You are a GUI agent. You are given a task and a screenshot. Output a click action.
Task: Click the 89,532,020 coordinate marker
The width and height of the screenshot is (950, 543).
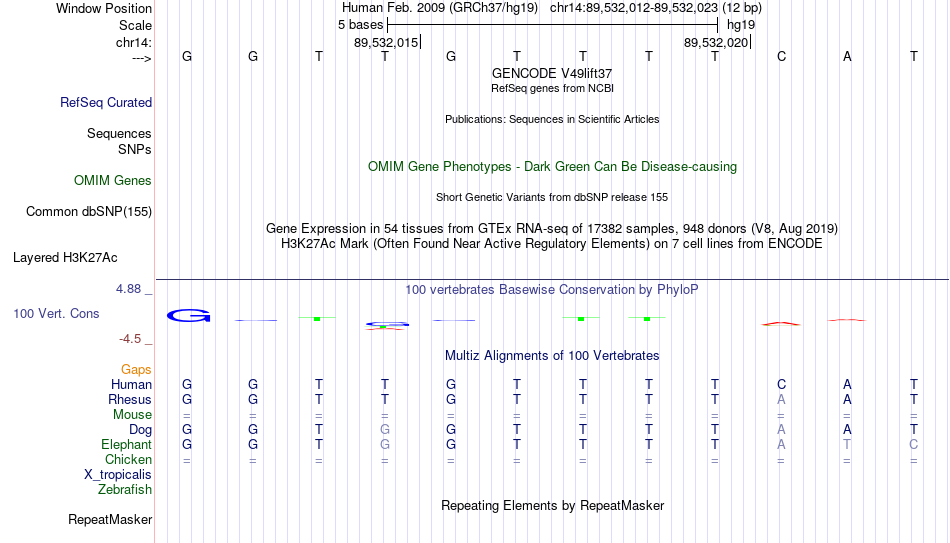pyautogui.click(x=716, y=42)
